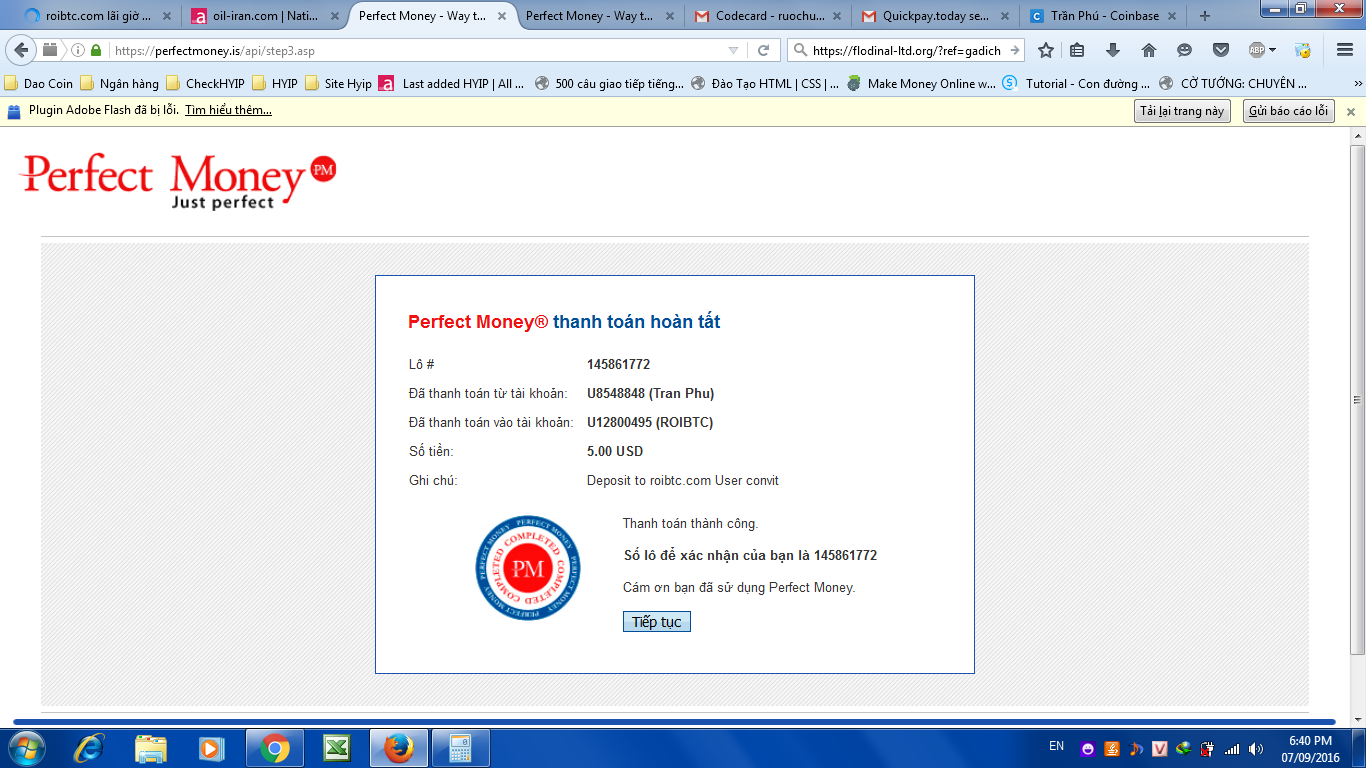1366x768 pixels.
Task: Dismiss the Flash plugin notification bar
Action: pyautogui.click(x=1351, y=111)
